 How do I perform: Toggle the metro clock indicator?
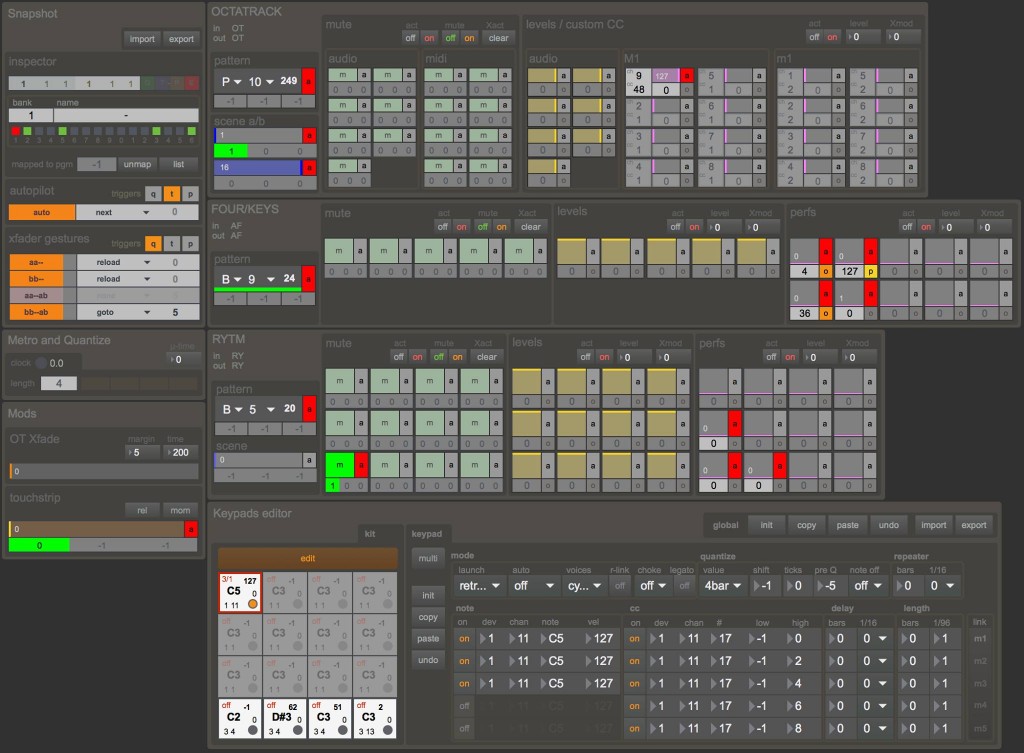[43, 363]
